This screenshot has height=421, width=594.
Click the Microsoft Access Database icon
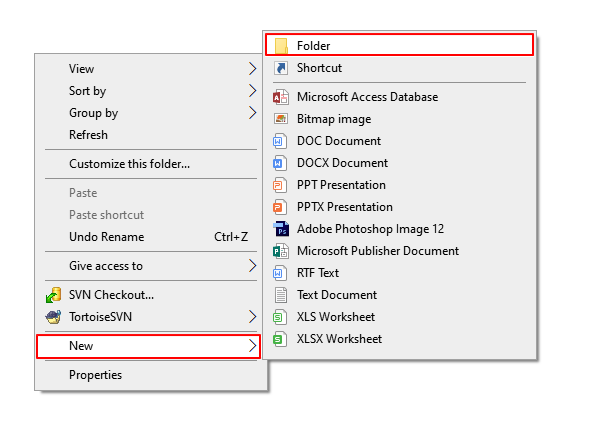point(281,97)
